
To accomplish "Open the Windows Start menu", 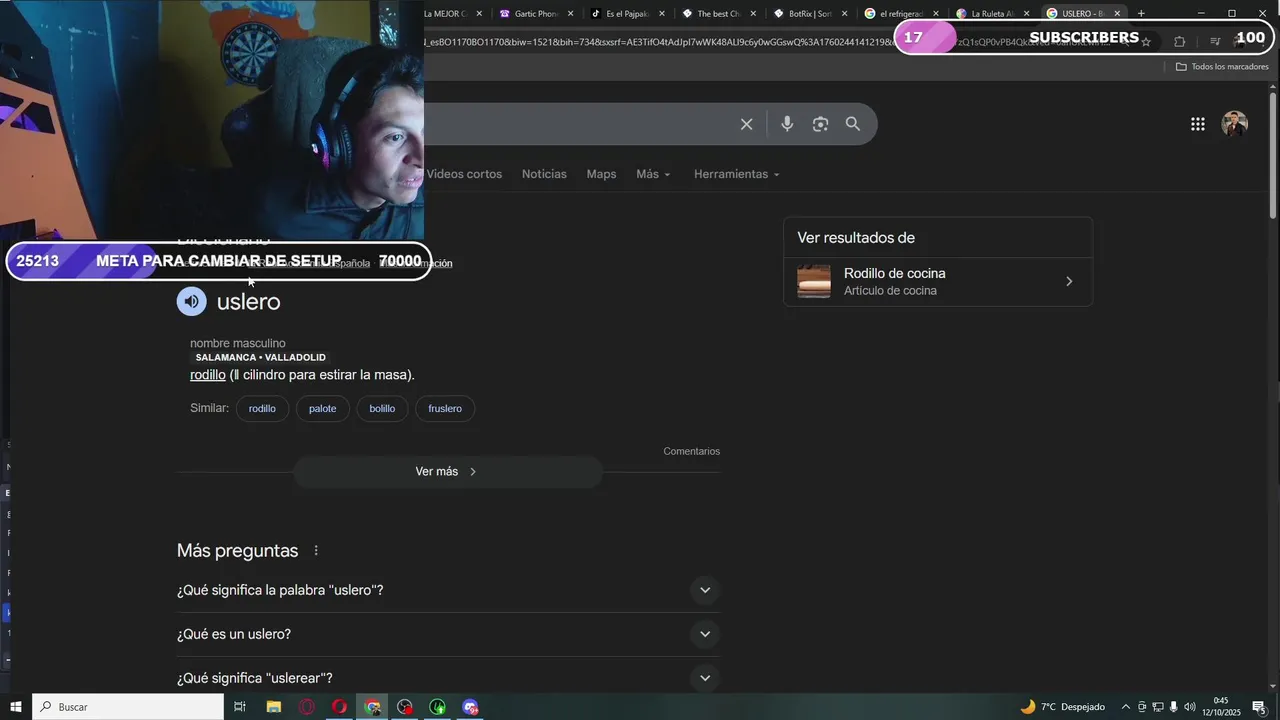I will point(15,707).
